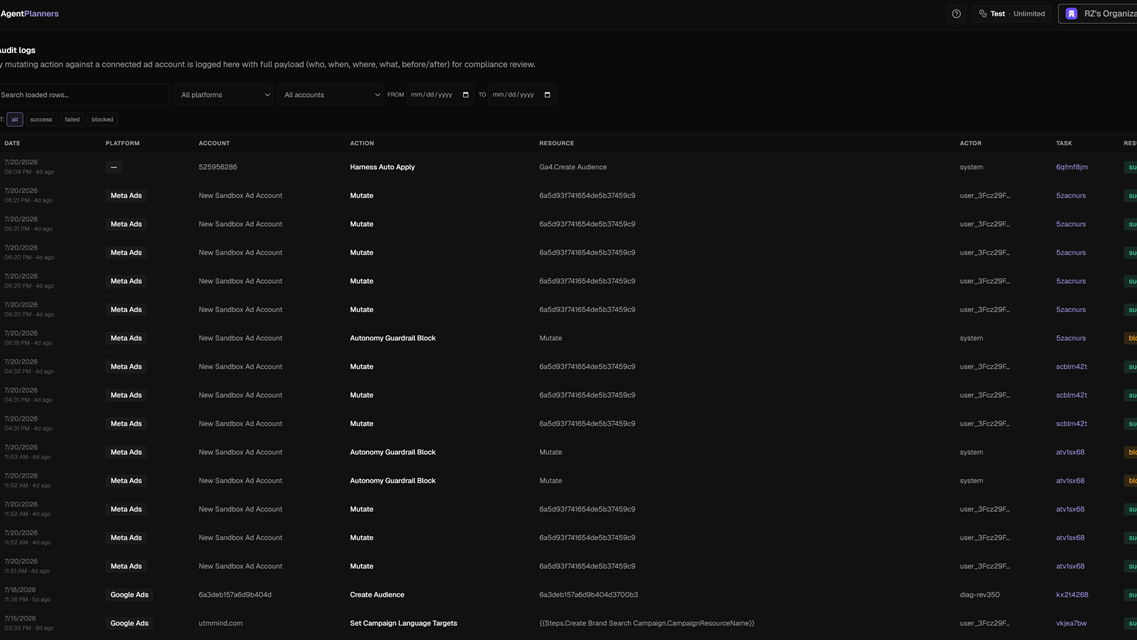Screen dimensions: 1137x640
Task: Filter logs by 'success' status
Action: 41,120
